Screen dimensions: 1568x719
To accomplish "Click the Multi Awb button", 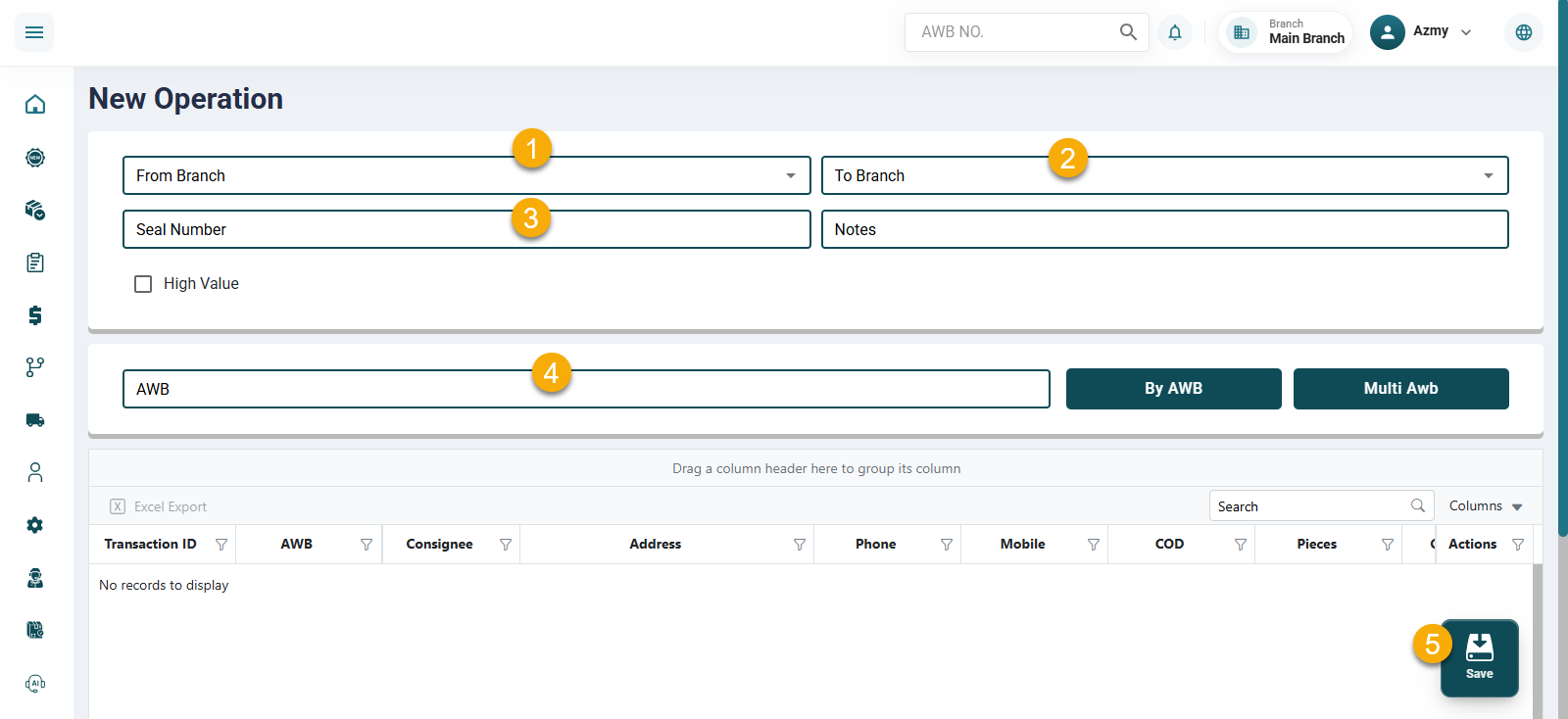I will (x=1400, y=389).
